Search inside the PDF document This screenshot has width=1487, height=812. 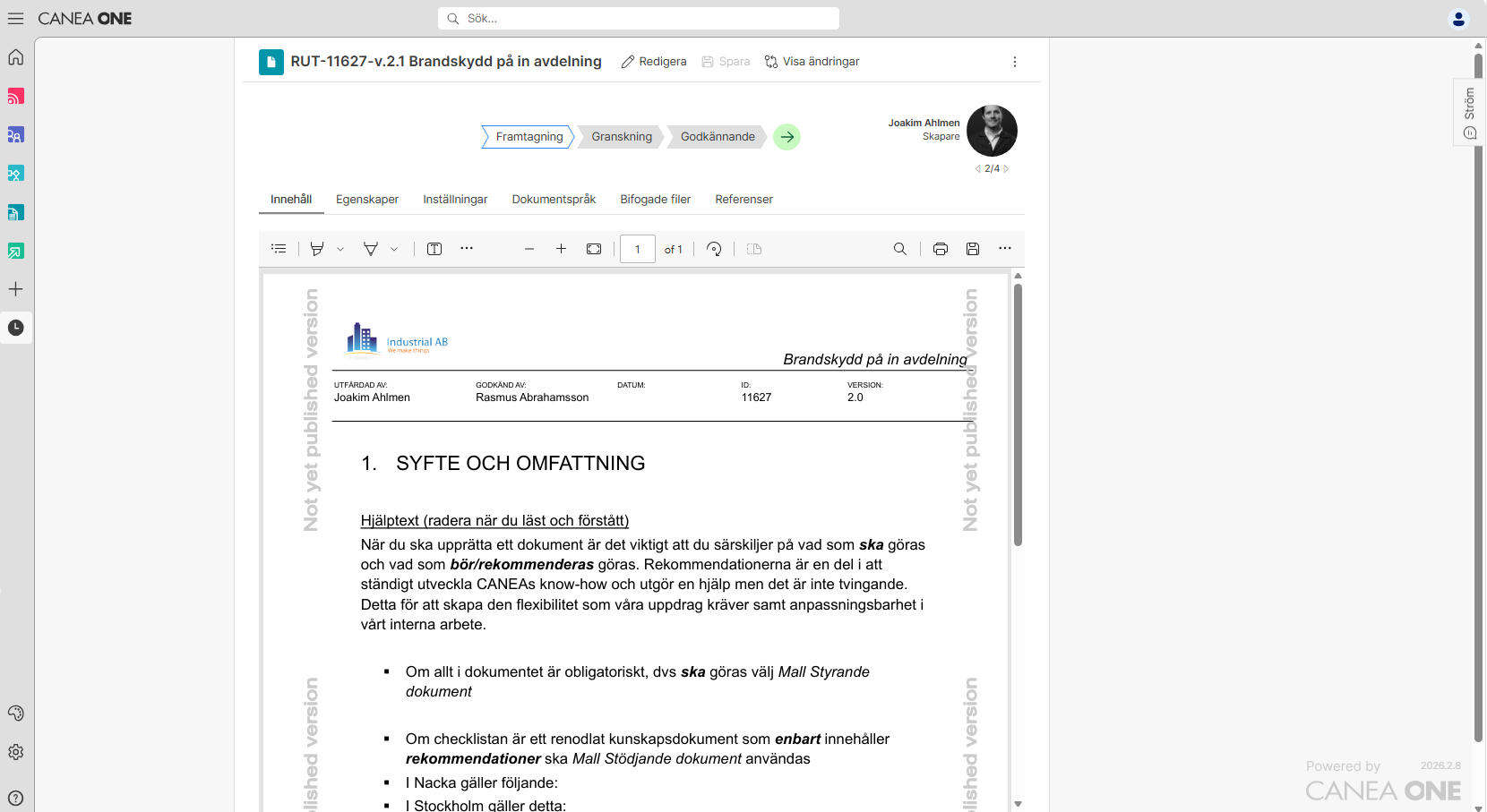[x=899, y=249]
